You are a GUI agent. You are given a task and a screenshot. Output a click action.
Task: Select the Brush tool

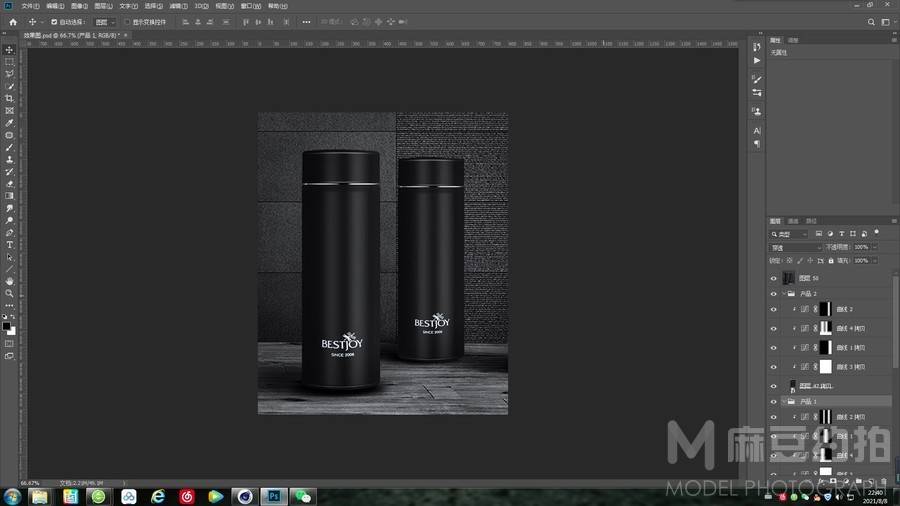(9, 147)
